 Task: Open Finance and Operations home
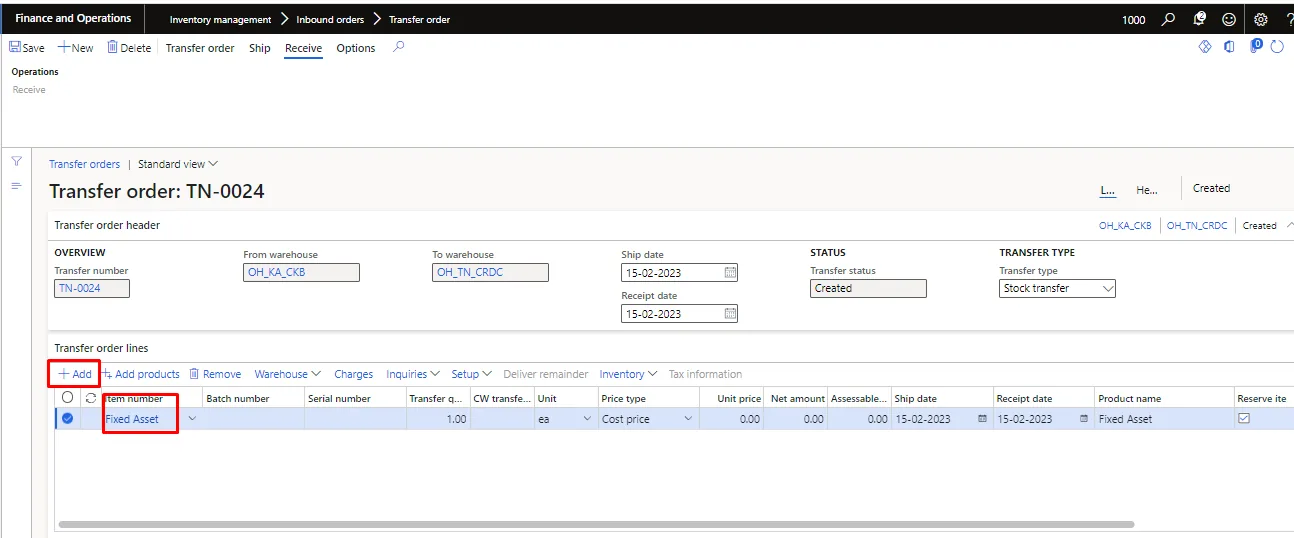tap(73, 18)
